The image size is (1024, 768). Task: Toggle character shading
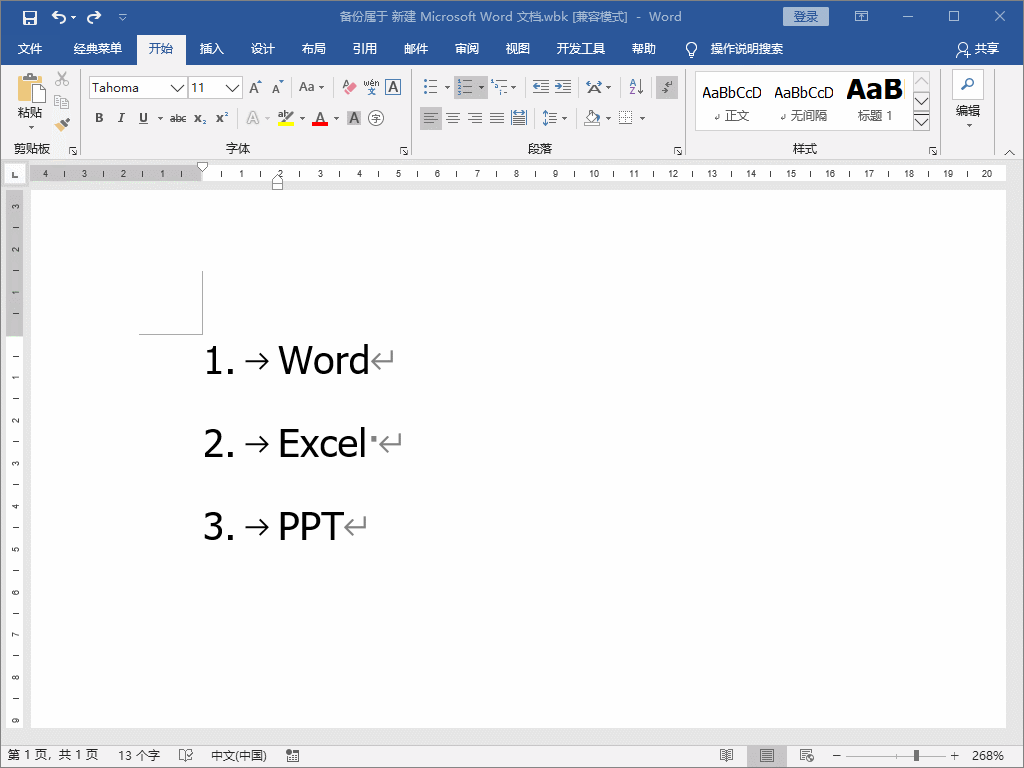click(354, 118)
